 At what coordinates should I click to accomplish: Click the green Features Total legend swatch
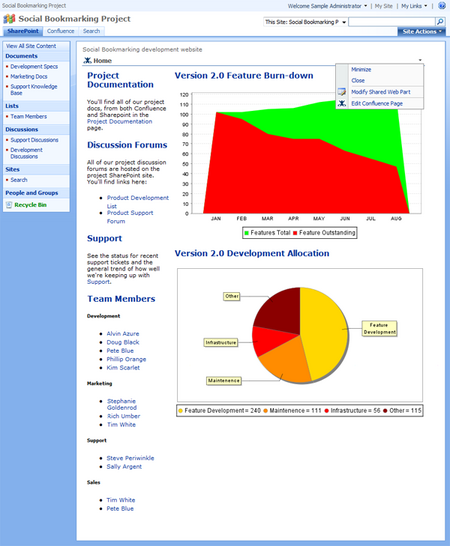point(247,233)
